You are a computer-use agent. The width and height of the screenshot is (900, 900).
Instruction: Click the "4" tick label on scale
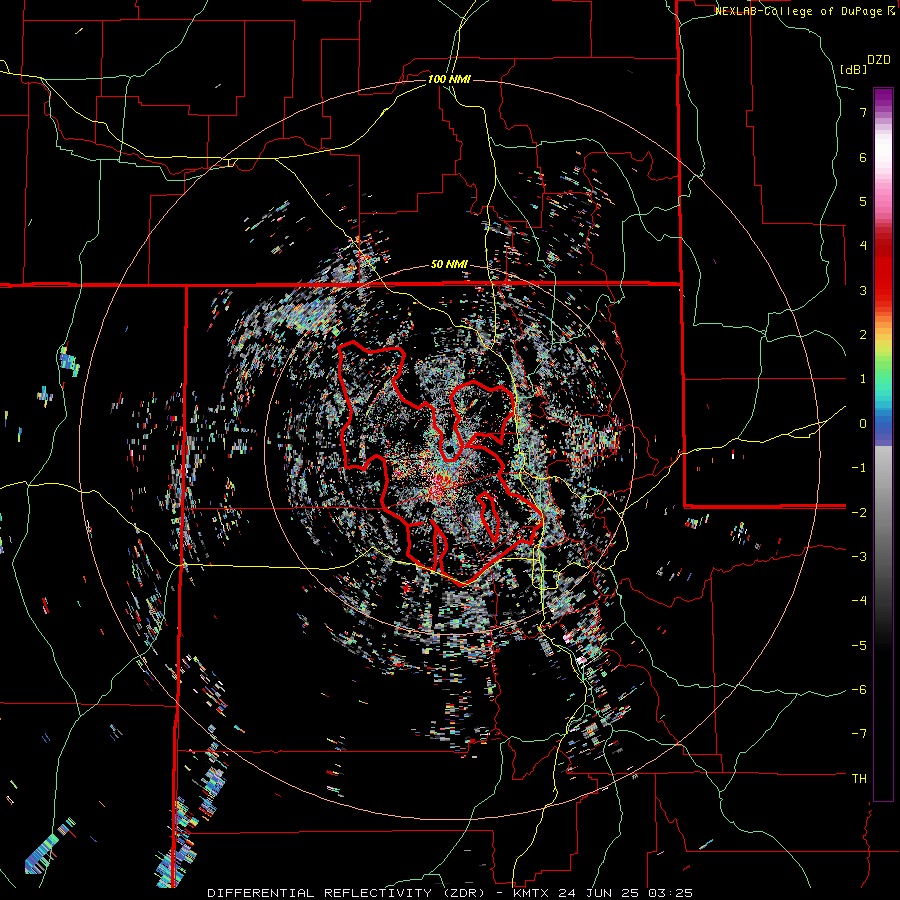click(x=863, y=246)
